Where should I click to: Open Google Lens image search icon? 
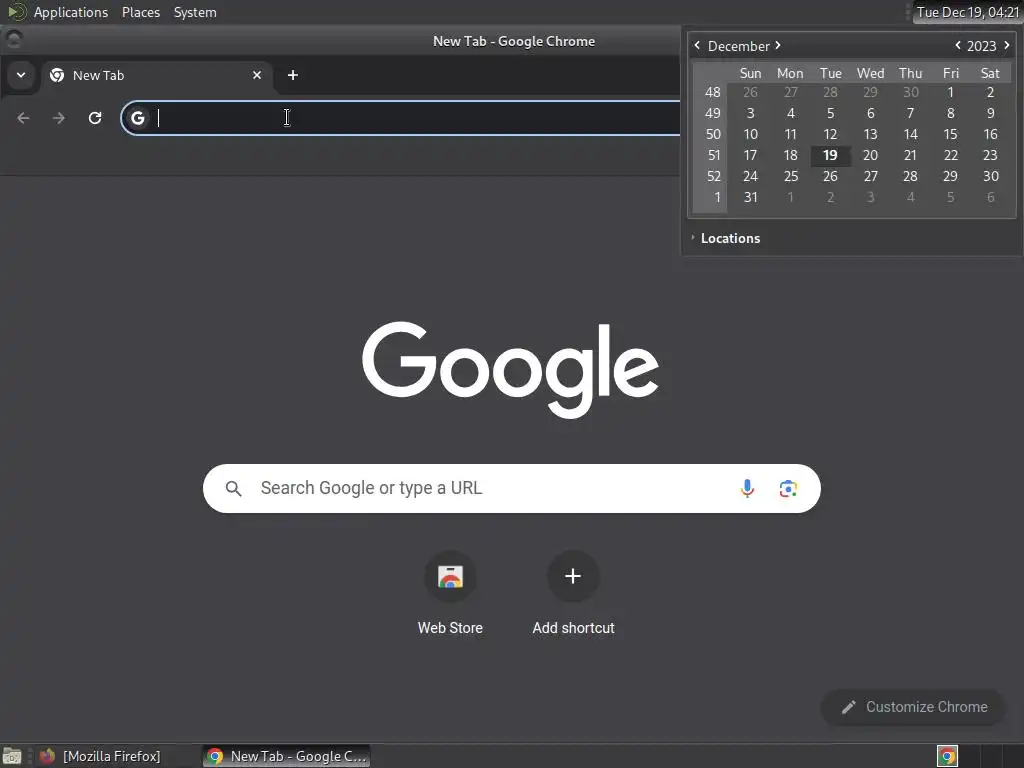[788, 488]
